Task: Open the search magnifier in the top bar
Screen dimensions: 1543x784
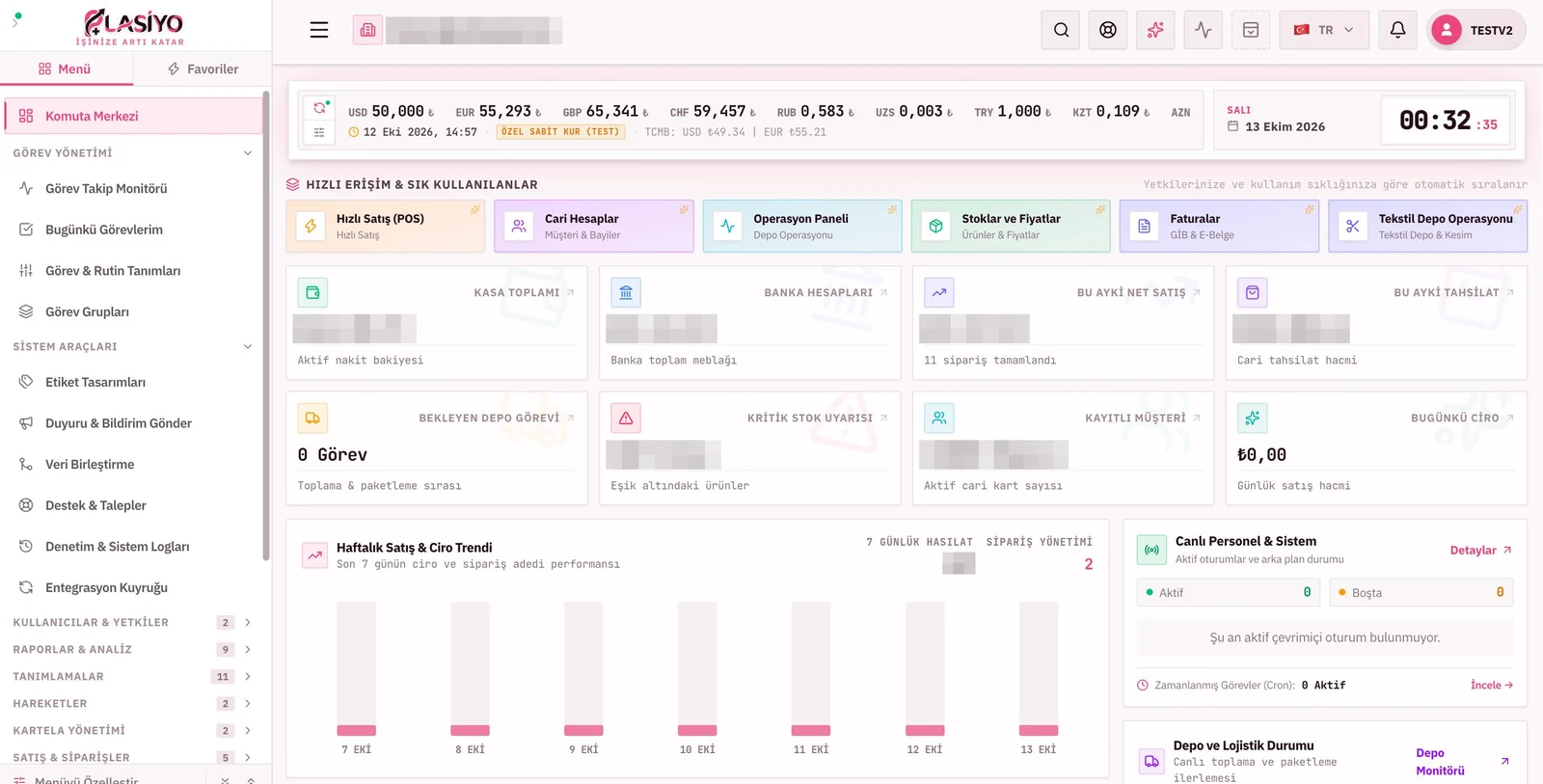Action: [x=1061, y=30]
